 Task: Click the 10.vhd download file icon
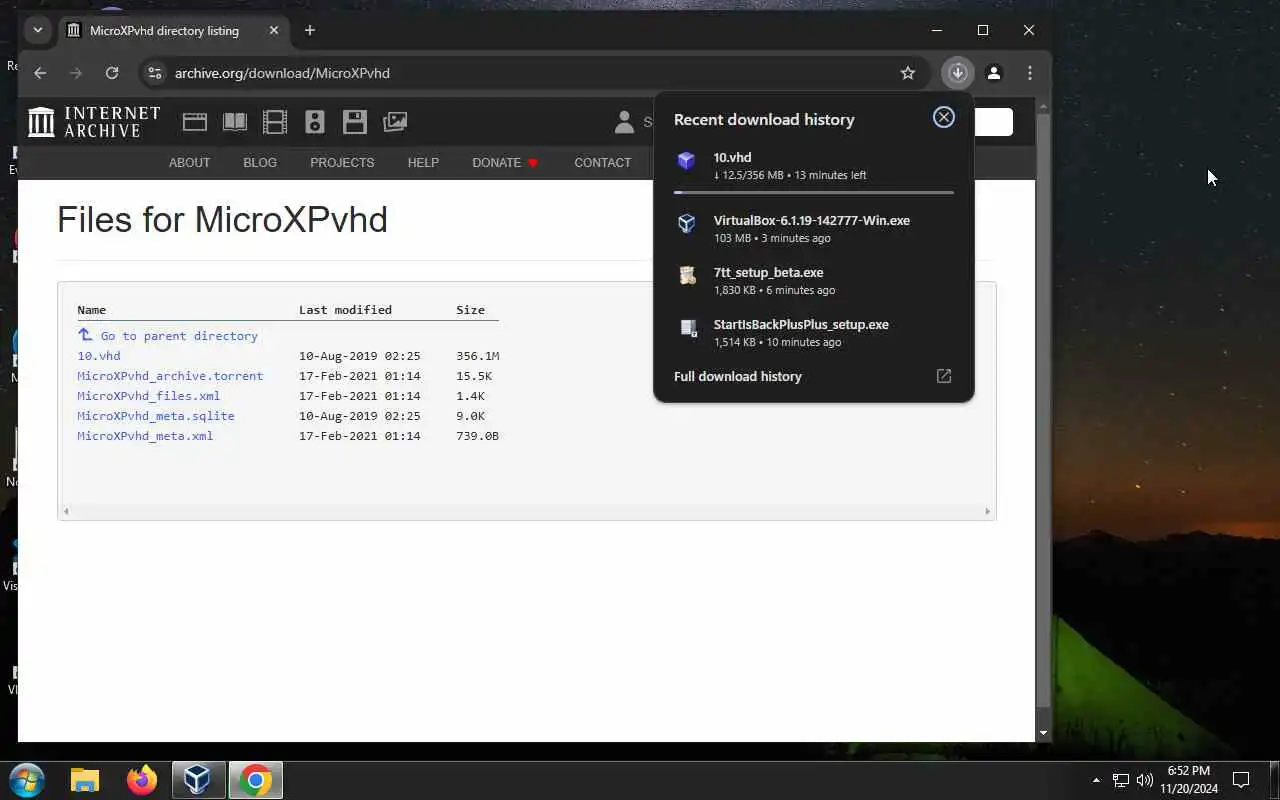click(686, 161)
